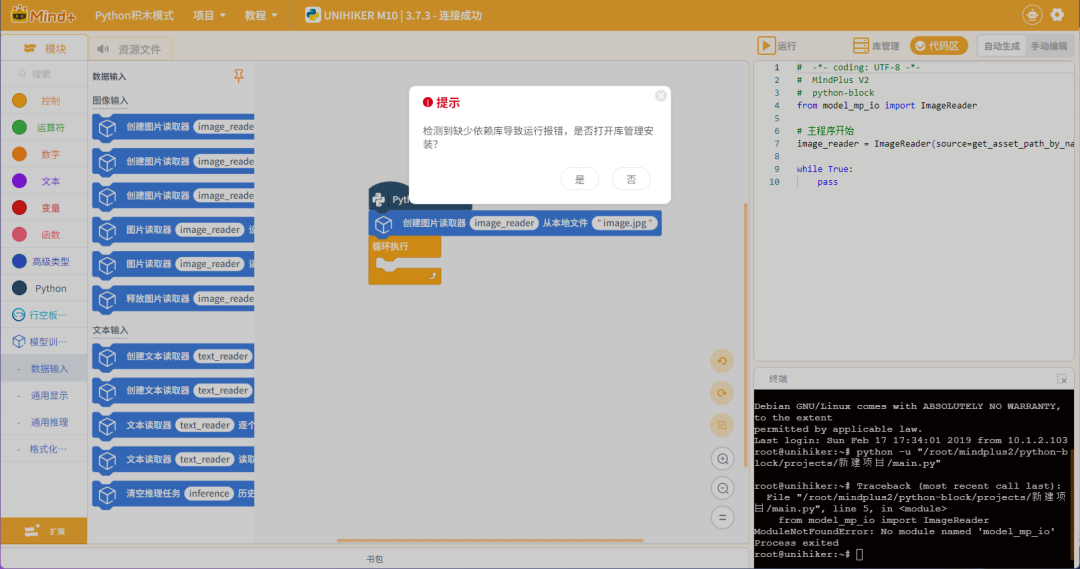1080x569 pixels.
Task: Open the settings gear icon
Action: pyautogui.click(x=1057, y=14)
